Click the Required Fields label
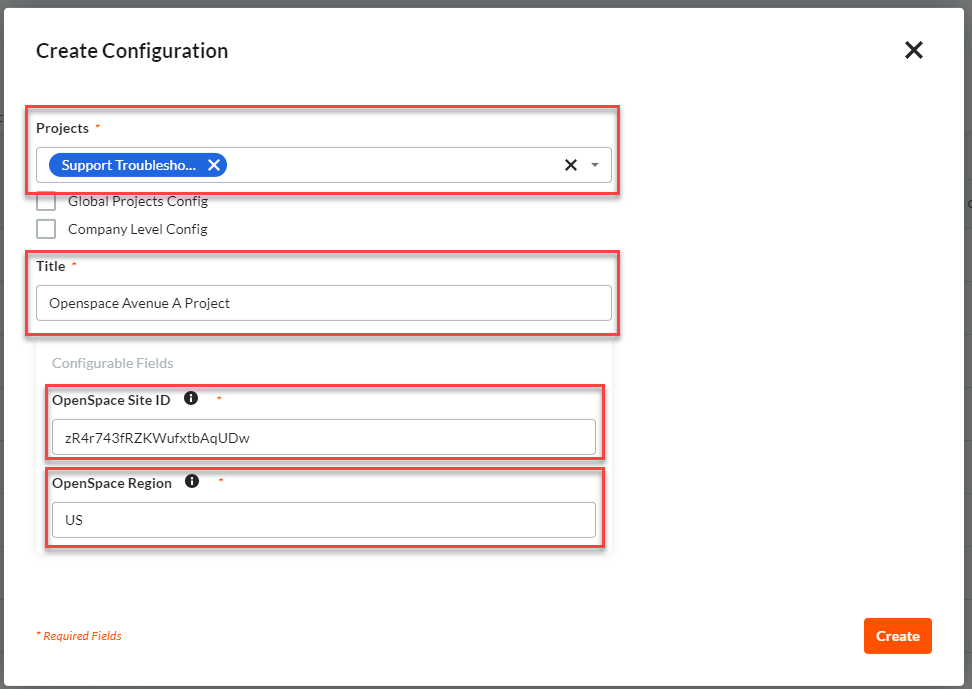The width and height of the screenshot is (972, 689). click(79, 635)
